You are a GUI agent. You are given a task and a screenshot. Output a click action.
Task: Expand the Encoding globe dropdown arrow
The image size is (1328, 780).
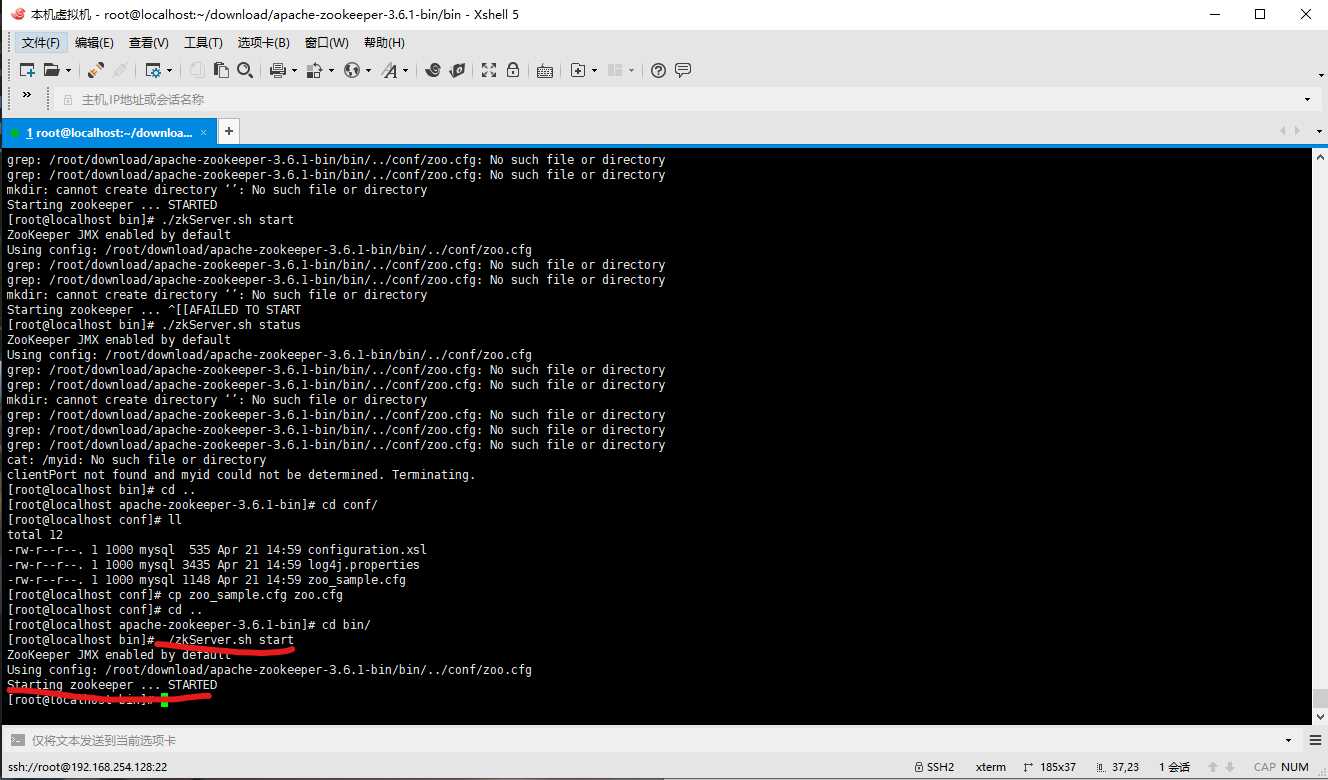tap(368, 70)
